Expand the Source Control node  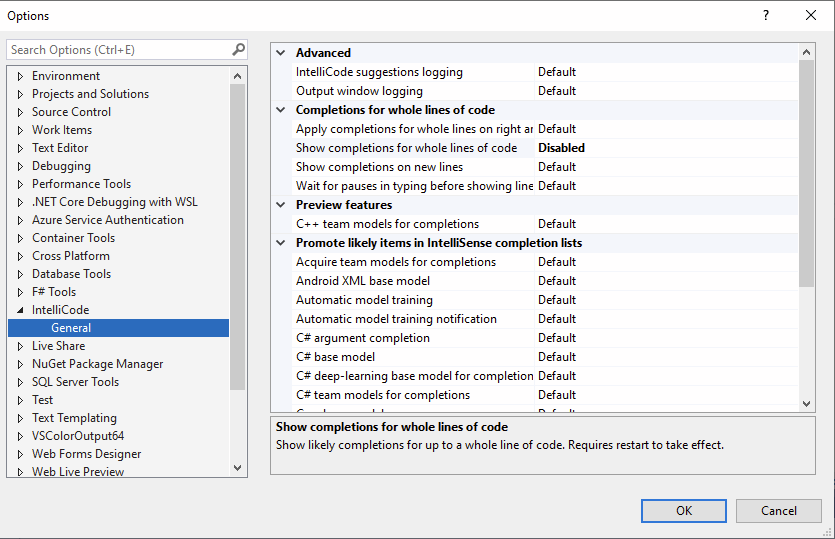[x=20, y=112]
